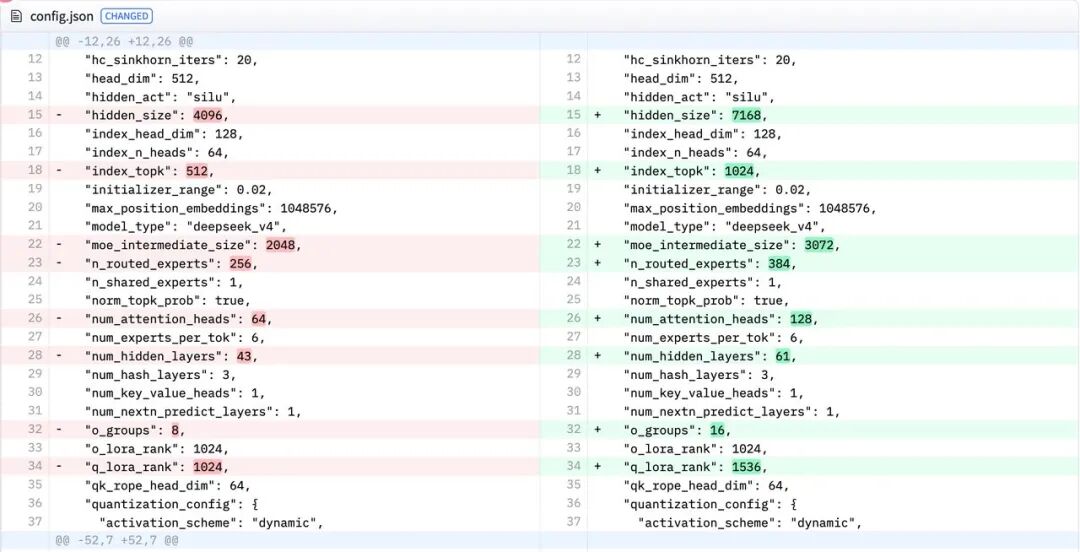Select removed line "num_attention_heads": 64
The height and width of the screenshot is (552, 1080).
pyautogui.click(x=270, y=319)
